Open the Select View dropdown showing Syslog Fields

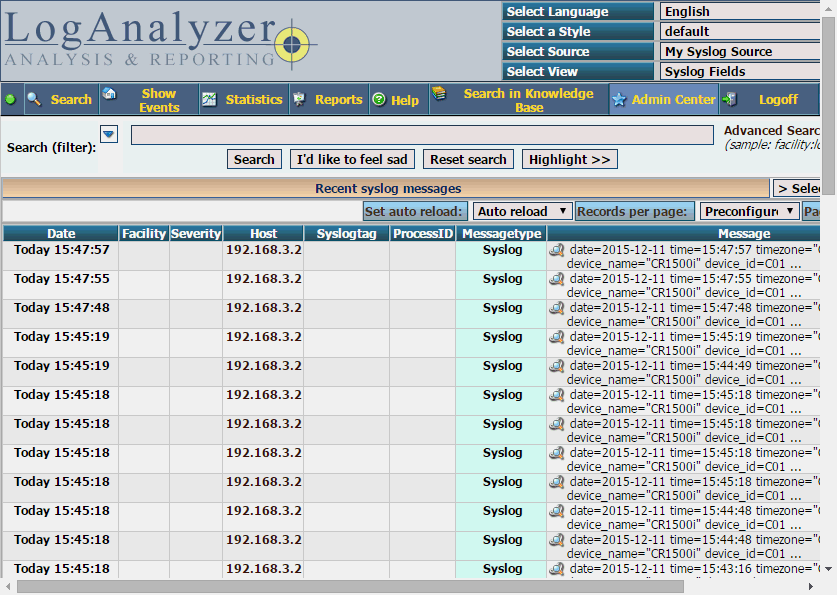point(740,72)
